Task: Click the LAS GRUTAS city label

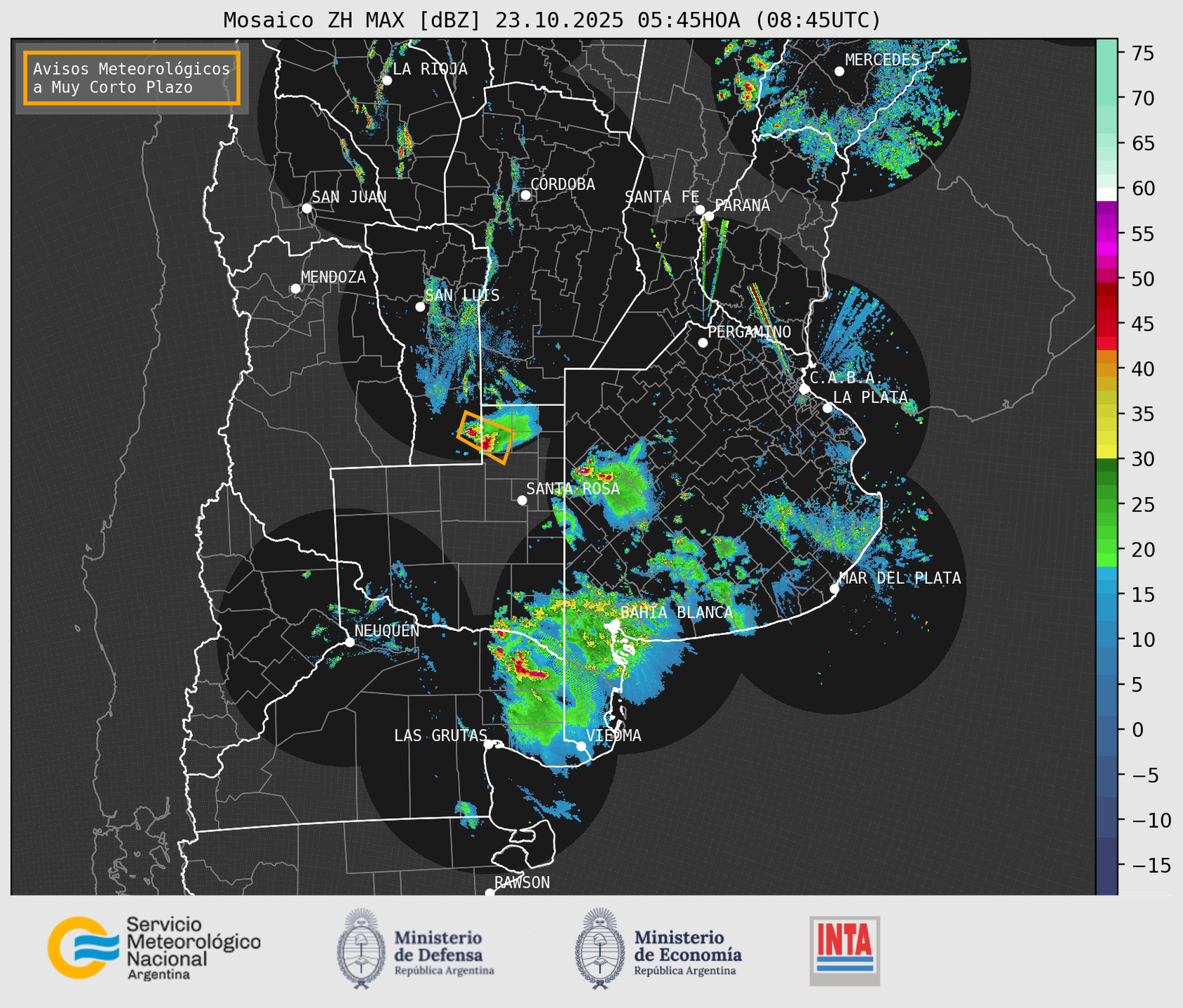Action: coord(440,735)
